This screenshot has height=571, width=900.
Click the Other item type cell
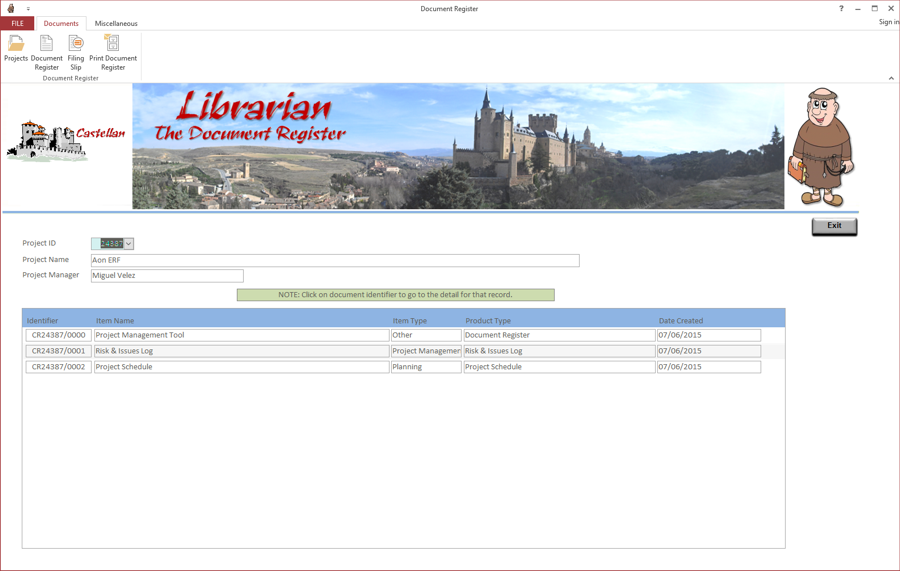[426, 335]
